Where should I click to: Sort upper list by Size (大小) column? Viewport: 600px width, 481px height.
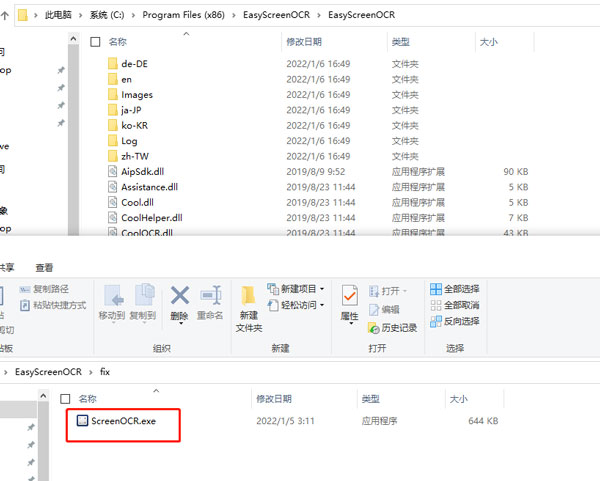pos(489,42)
